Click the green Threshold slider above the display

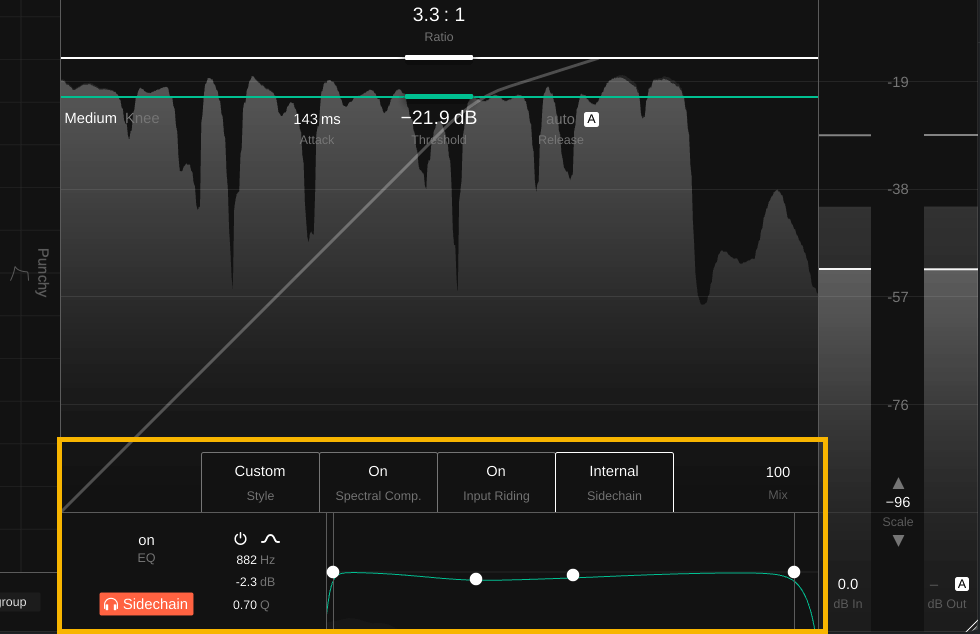tap(438, 96)
